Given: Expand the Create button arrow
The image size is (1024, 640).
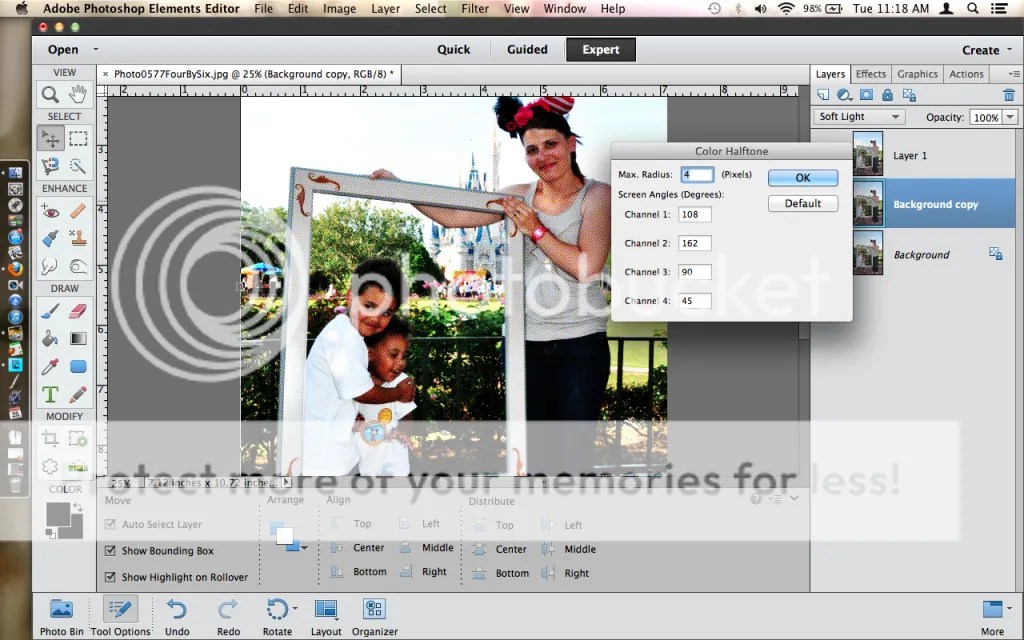Looking at the screenshot, I should (x=1010, y=50).
